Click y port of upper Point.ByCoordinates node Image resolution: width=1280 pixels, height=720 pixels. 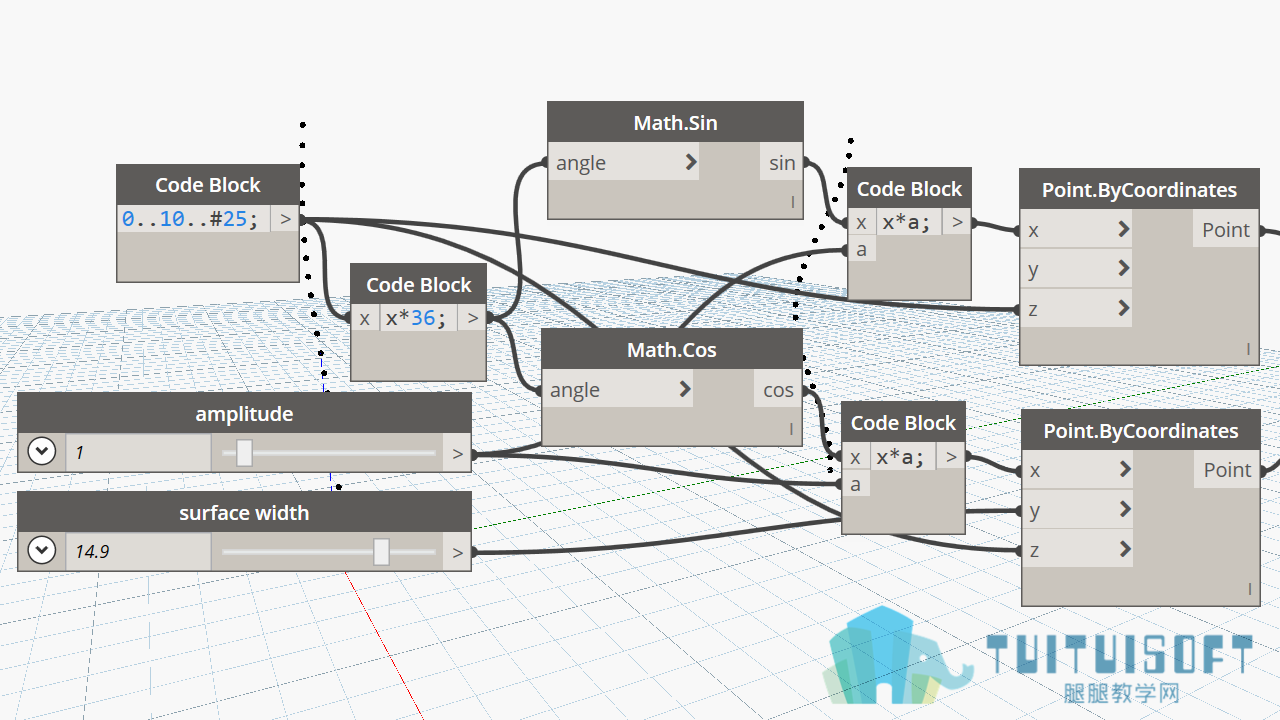pyautogui.click(x=1076, y=269)
